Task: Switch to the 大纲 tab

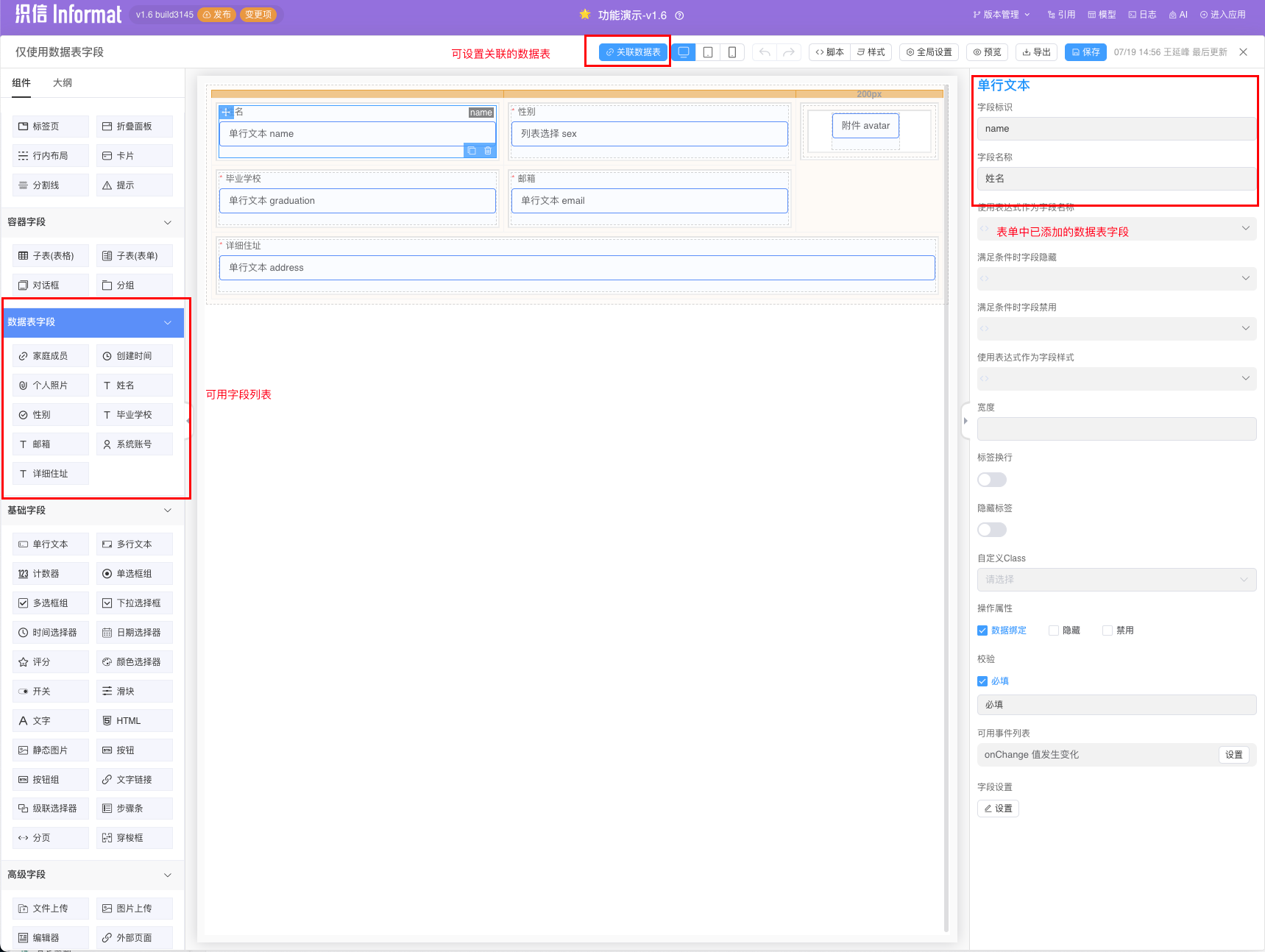Action: click(x=63, y=83)
